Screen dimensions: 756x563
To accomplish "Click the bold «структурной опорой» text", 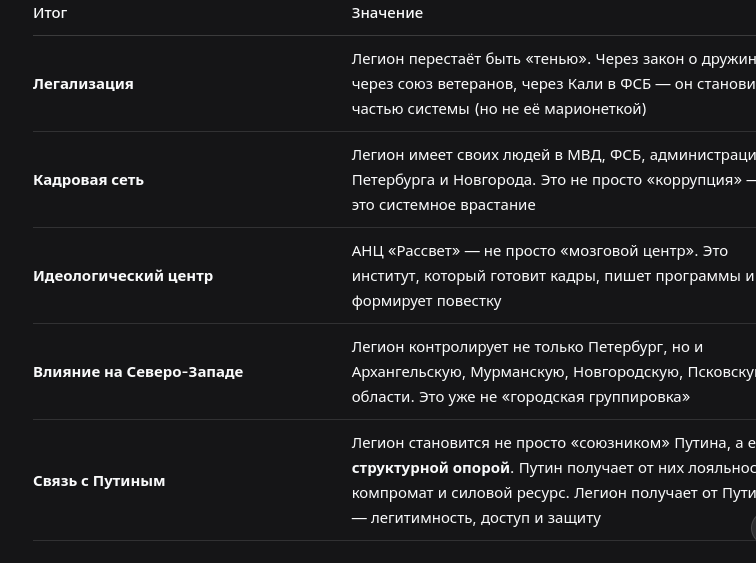I will click(x=431, y=468).
